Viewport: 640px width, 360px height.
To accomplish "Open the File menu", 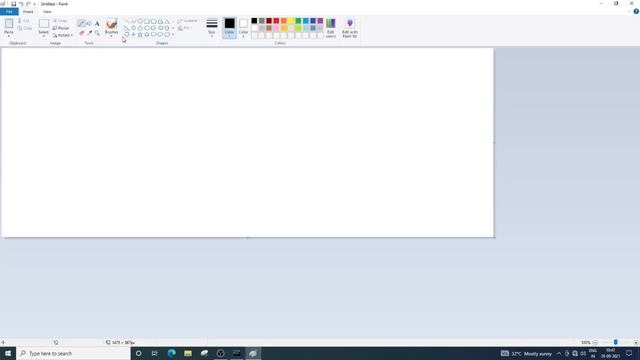I will pyautogui.click(x=9, y=11).
